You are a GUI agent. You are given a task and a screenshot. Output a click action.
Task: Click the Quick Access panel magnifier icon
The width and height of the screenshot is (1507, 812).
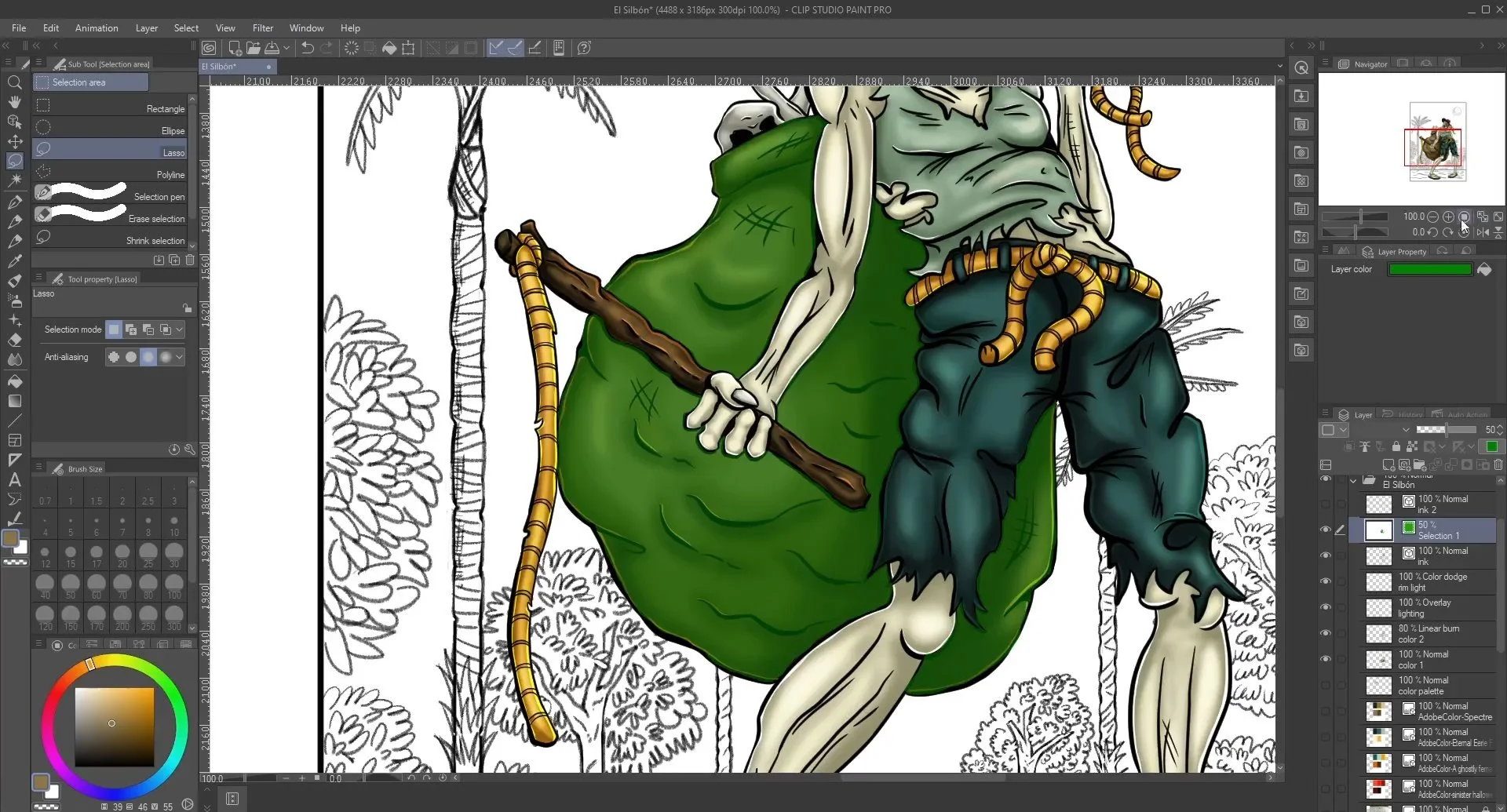pos(1301,68)
